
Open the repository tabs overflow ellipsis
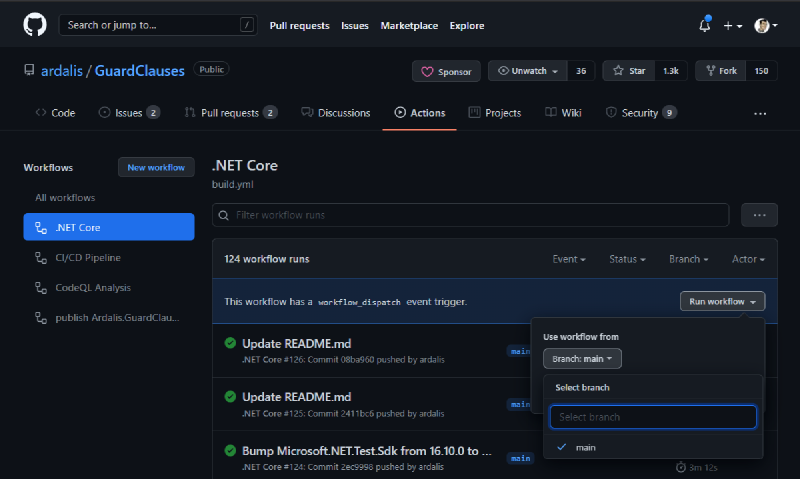coord(760,114)
